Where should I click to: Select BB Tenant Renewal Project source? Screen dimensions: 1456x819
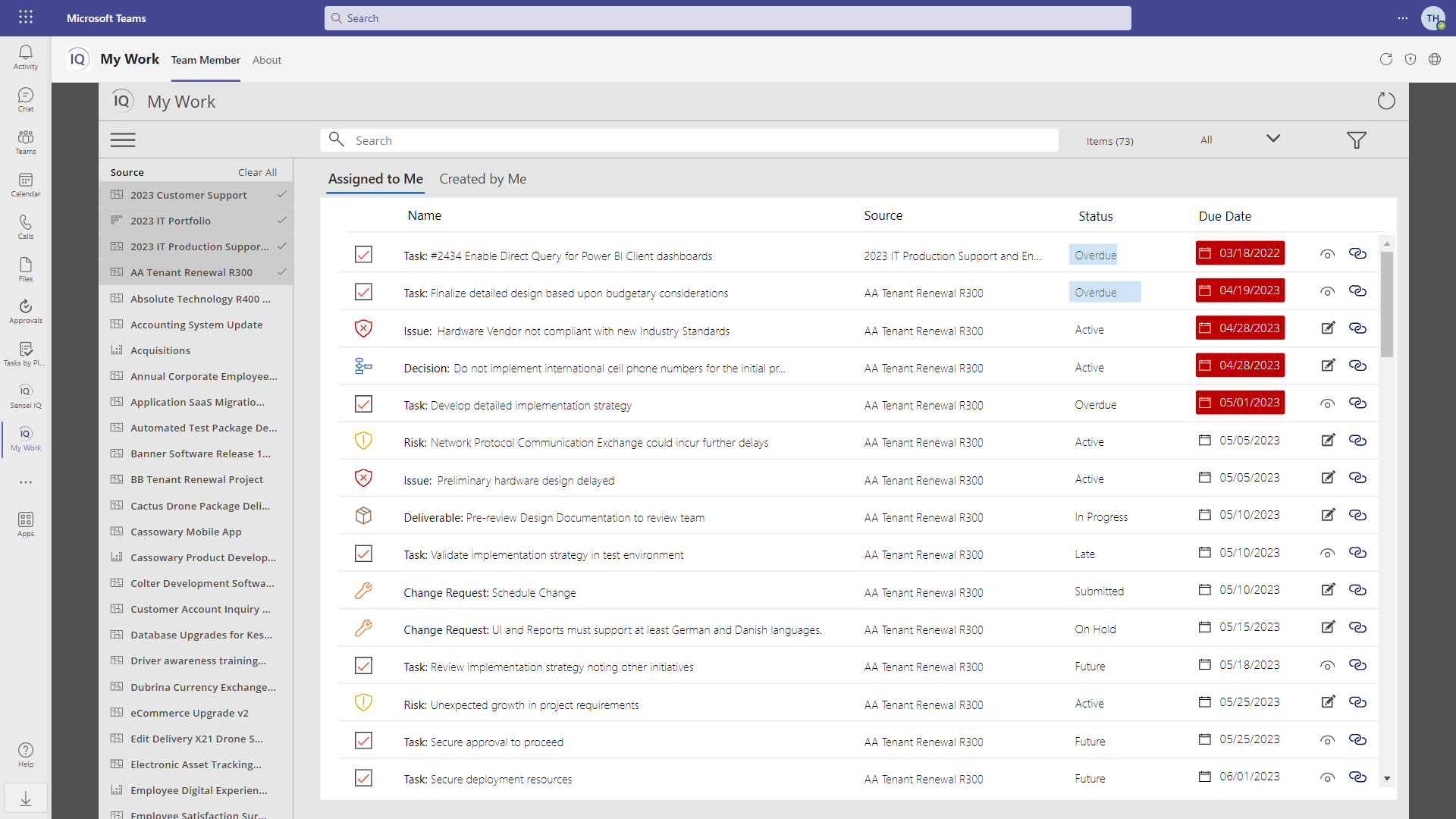pos(196,479)
